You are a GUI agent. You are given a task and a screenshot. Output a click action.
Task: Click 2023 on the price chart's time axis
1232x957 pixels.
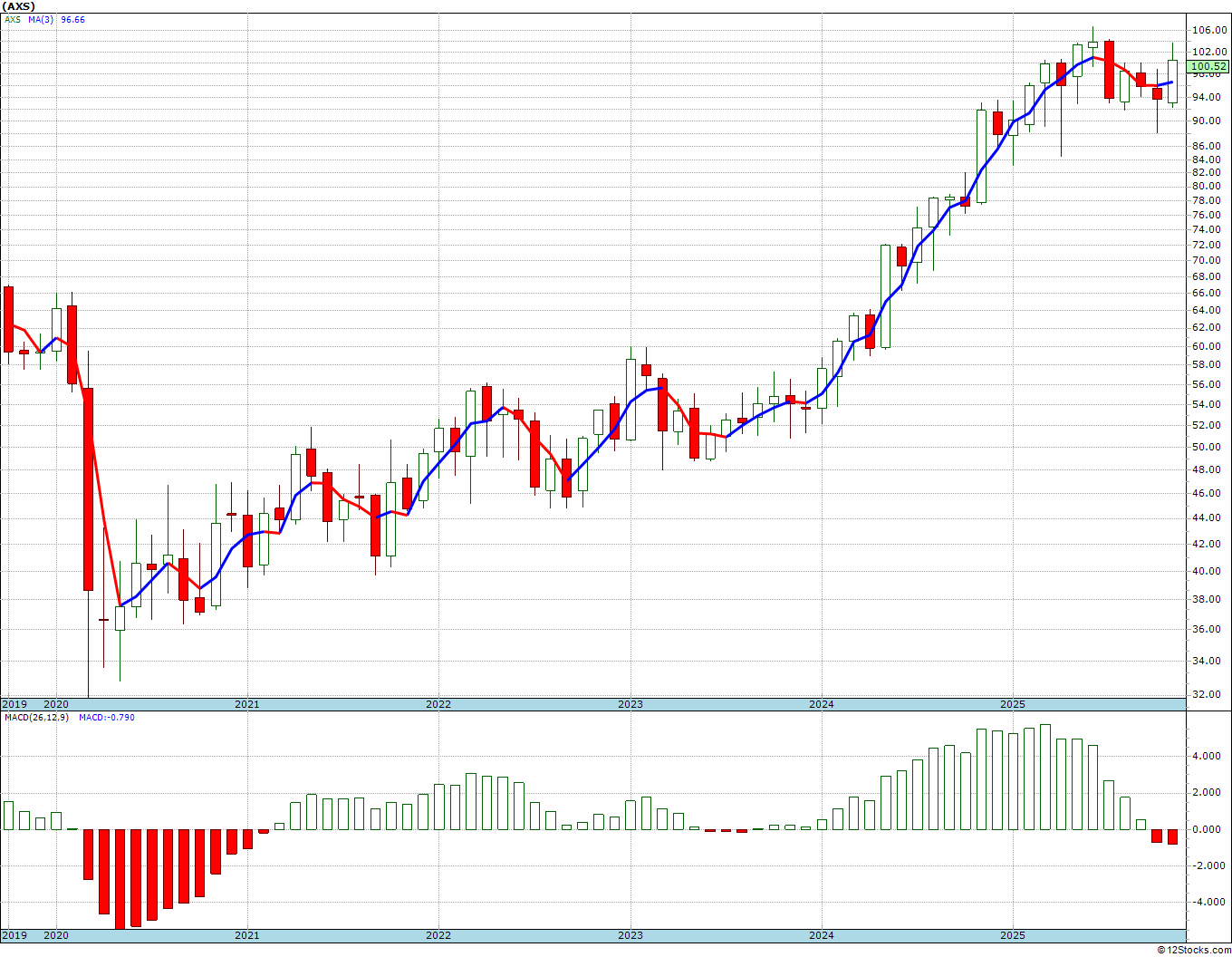630,704
